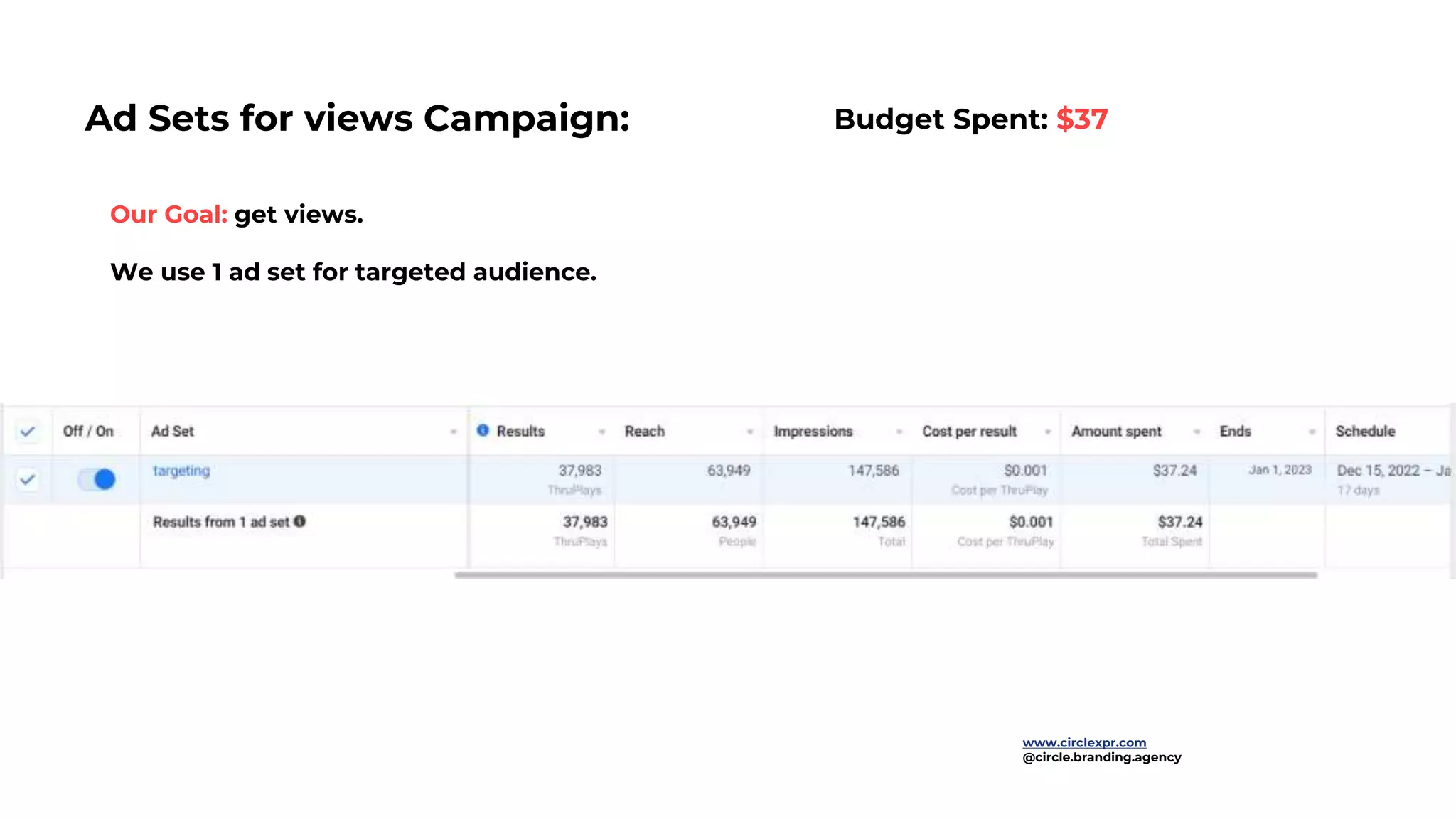Expand the Impressions column dropdown arrow
Screen dimensions: 1456x819
tap(899, 432)
